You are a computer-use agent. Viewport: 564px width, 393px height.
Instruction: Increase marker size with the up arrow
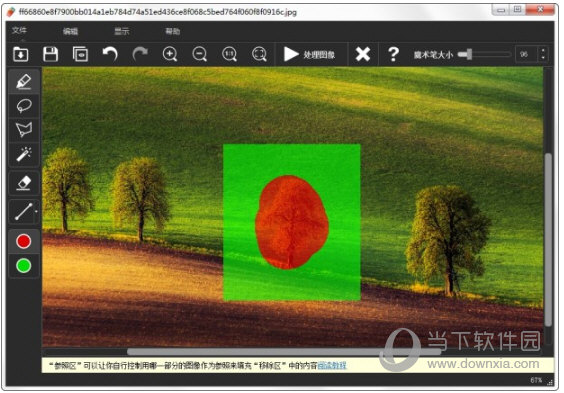pyautogui.click(x=543, y=51)
